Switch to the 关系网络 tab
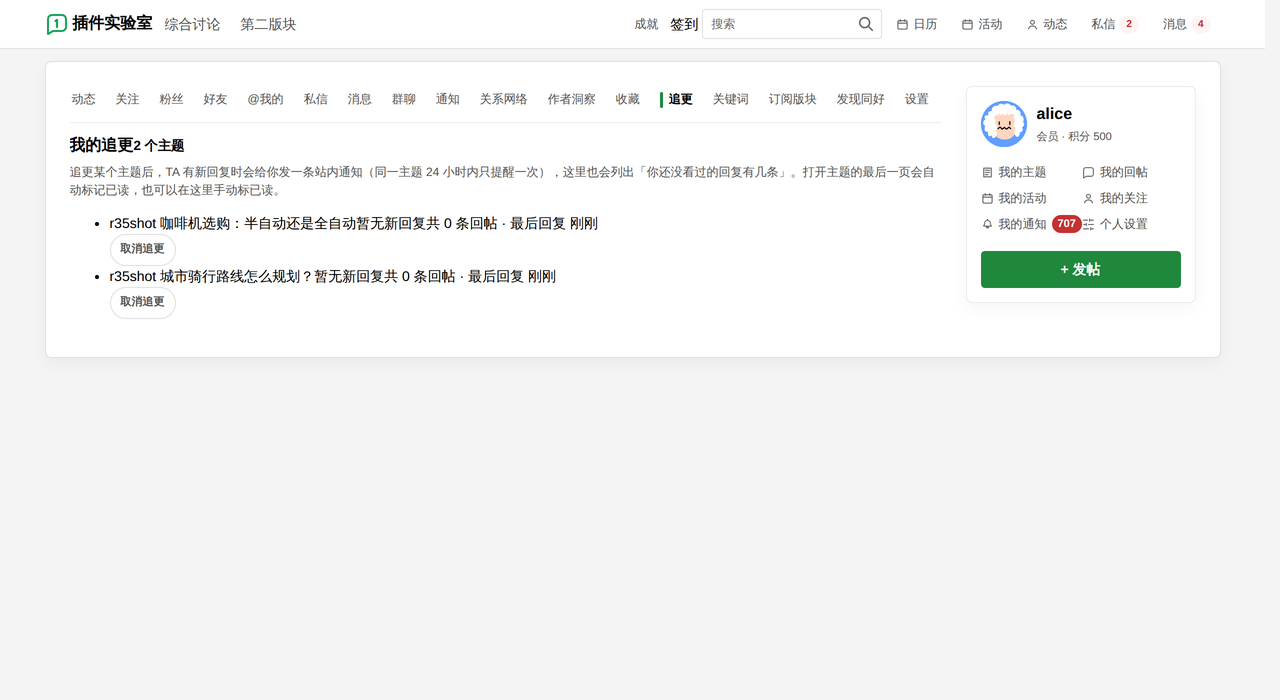Image resolution: width=1280 pixels, height=700 pixels. coord(503,99)
